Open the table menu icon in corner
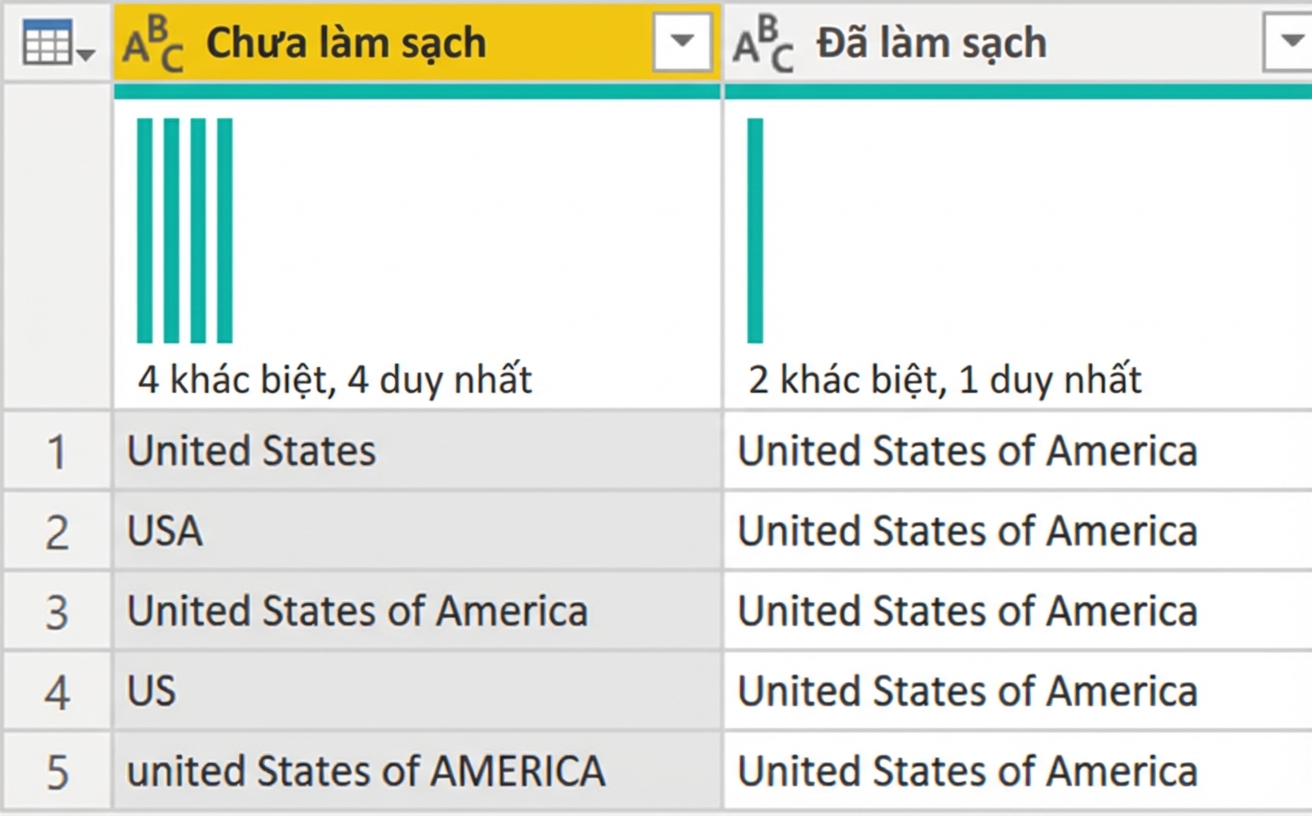Image resolution: width=1312 pixels, height=816 pixels. (x=57, y=44)
